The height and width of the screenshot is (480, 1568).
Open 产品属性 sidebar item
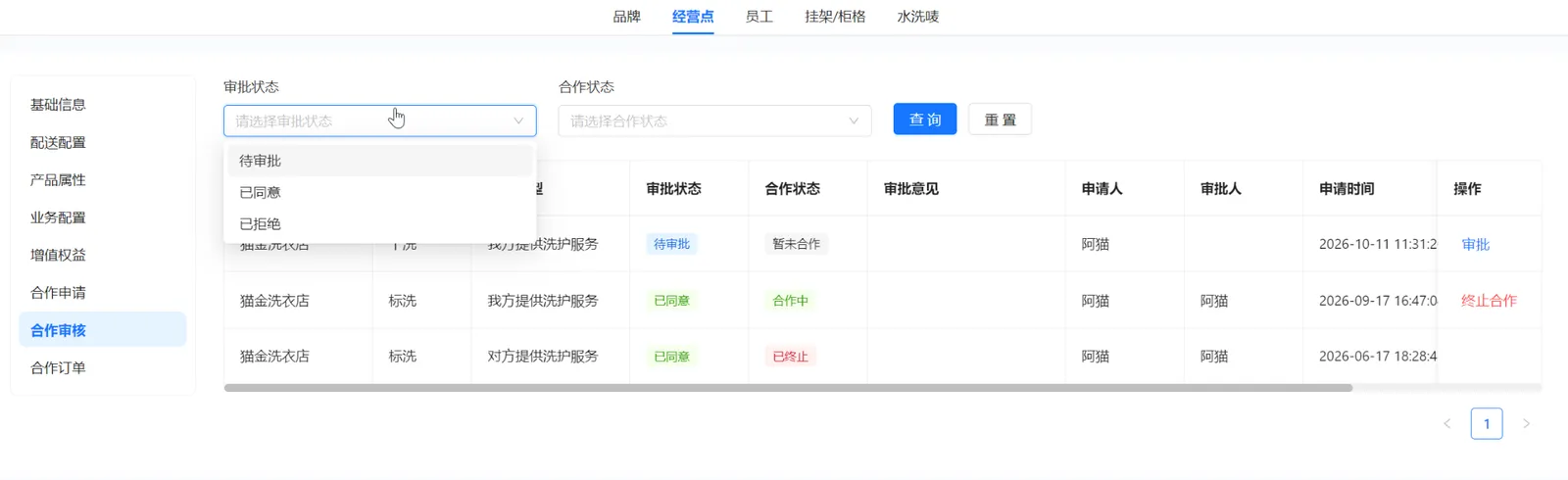pos(102,180)
